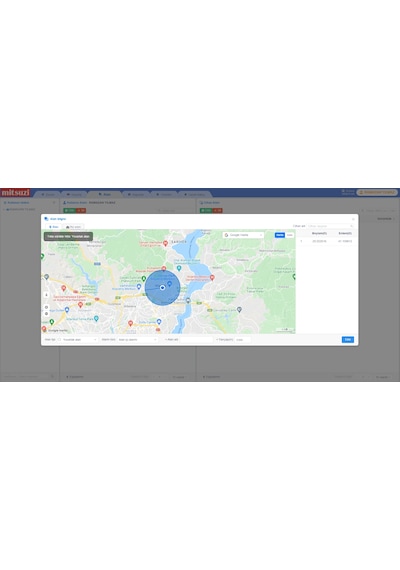Open the map provider dropdown Google Harita
This screenshot has height=570, width=400.
[243, 235]
